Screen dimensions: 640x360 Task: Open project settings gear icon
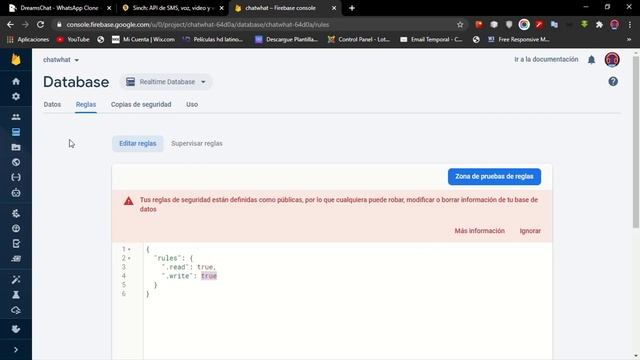tap(16, 96)
